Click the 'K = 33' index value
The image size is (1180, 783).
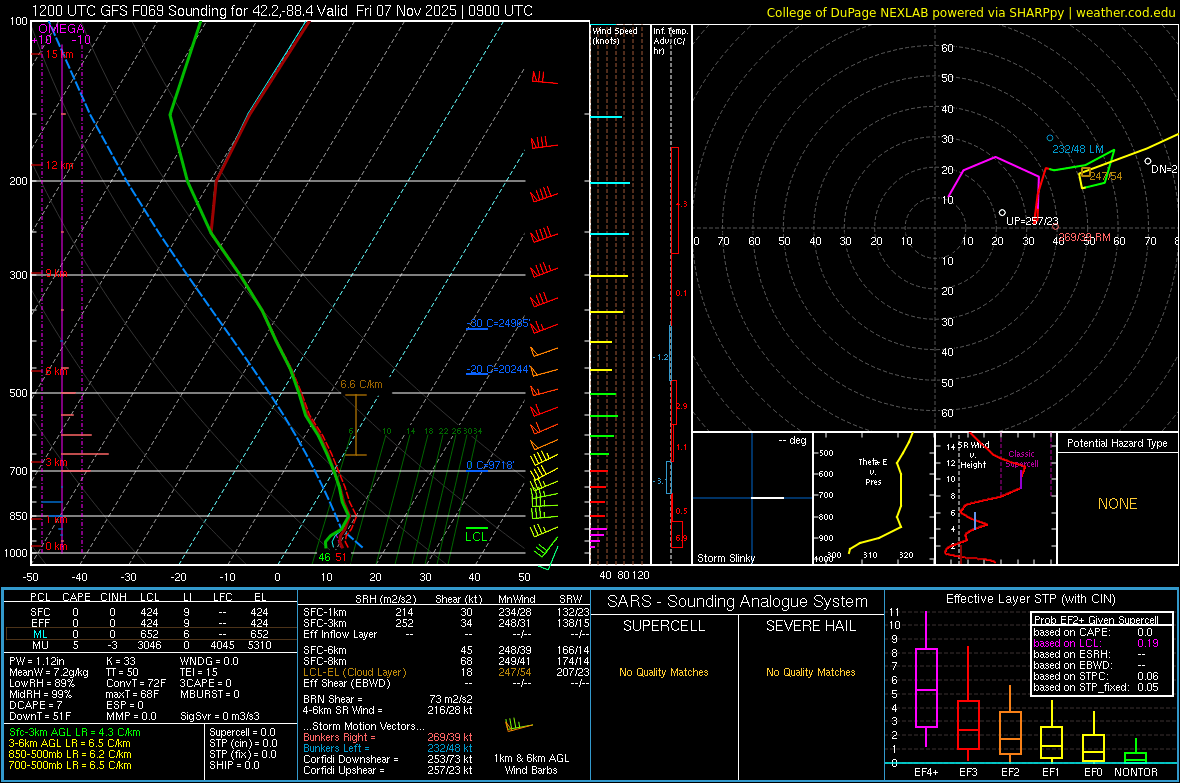point(121,661)
